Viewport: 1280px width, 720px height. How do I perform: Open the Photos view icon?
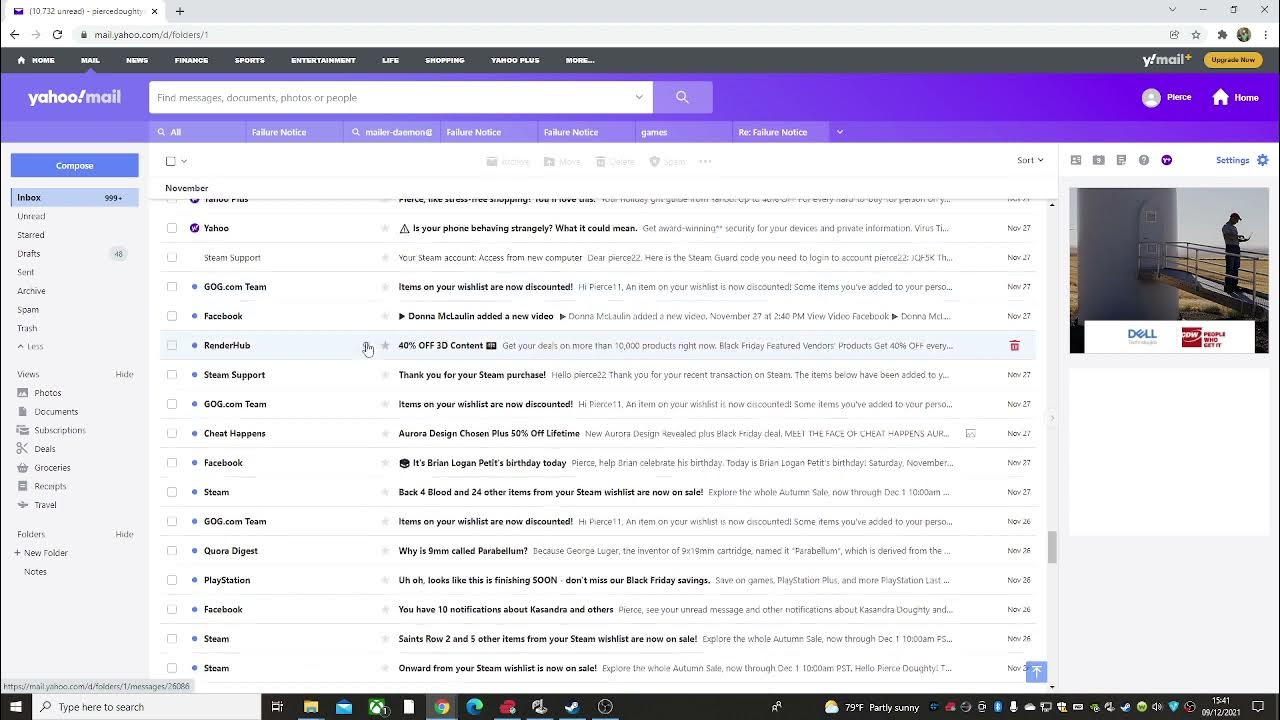[23, 393]
